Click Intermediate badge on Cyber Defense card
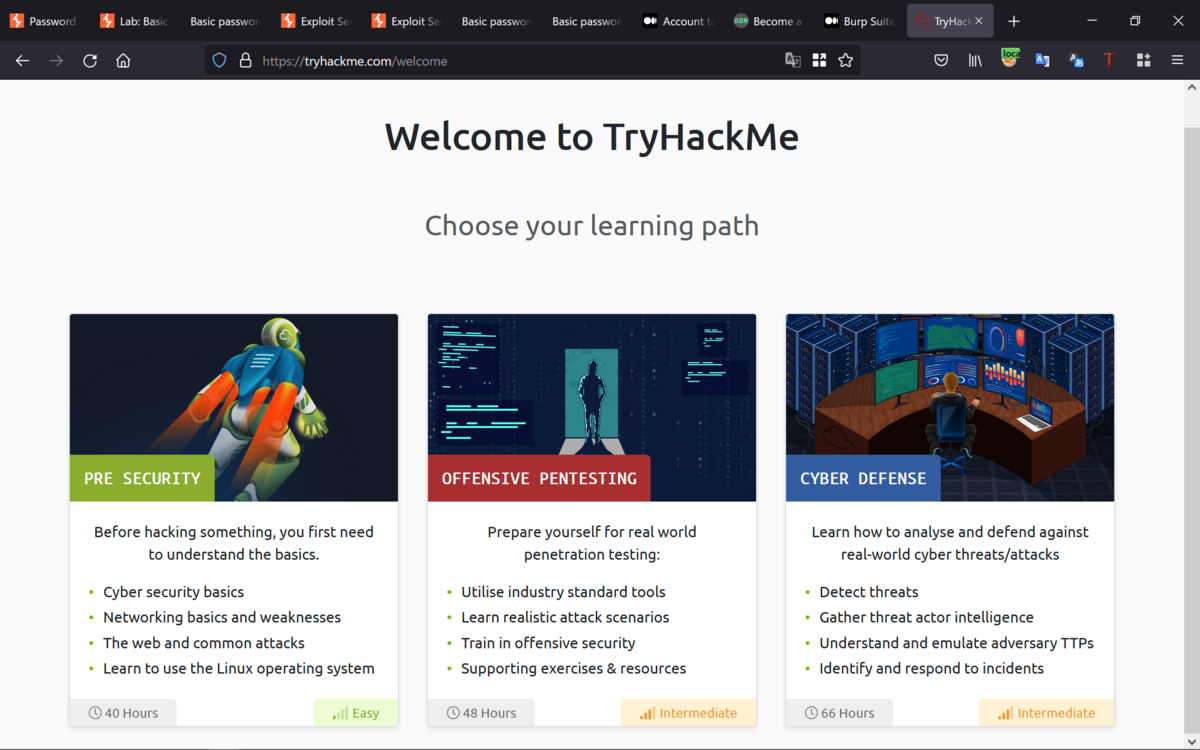Viewport: 1200px width, 750px height. 1046,713
